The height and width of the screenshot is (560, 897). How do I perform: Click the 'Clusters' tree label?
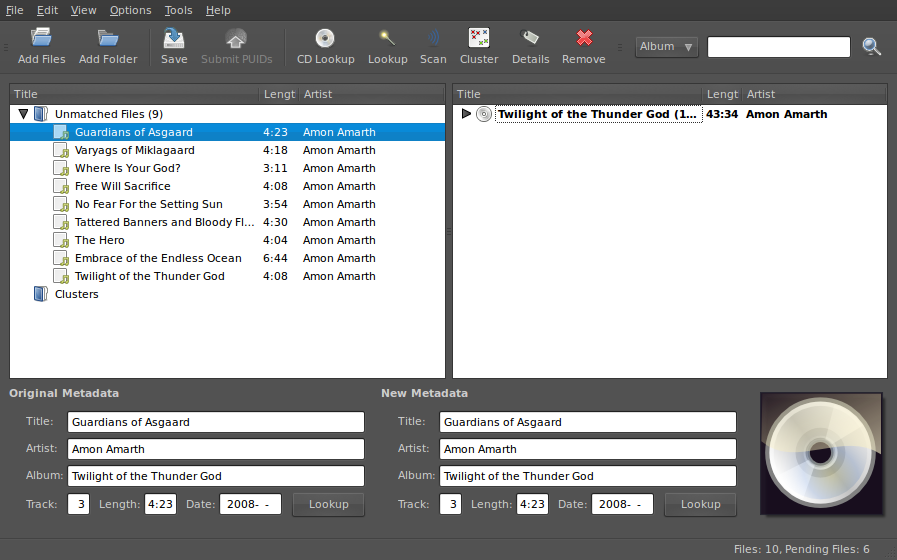click(77, 294)
